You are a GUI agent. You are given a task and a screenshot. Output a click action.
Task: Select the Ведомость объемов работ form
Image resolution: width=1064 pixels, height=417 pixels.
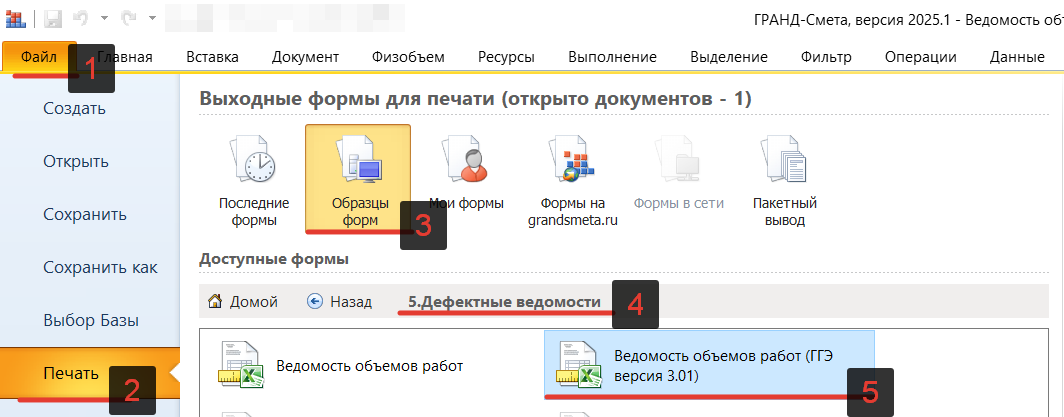point(370,366)
